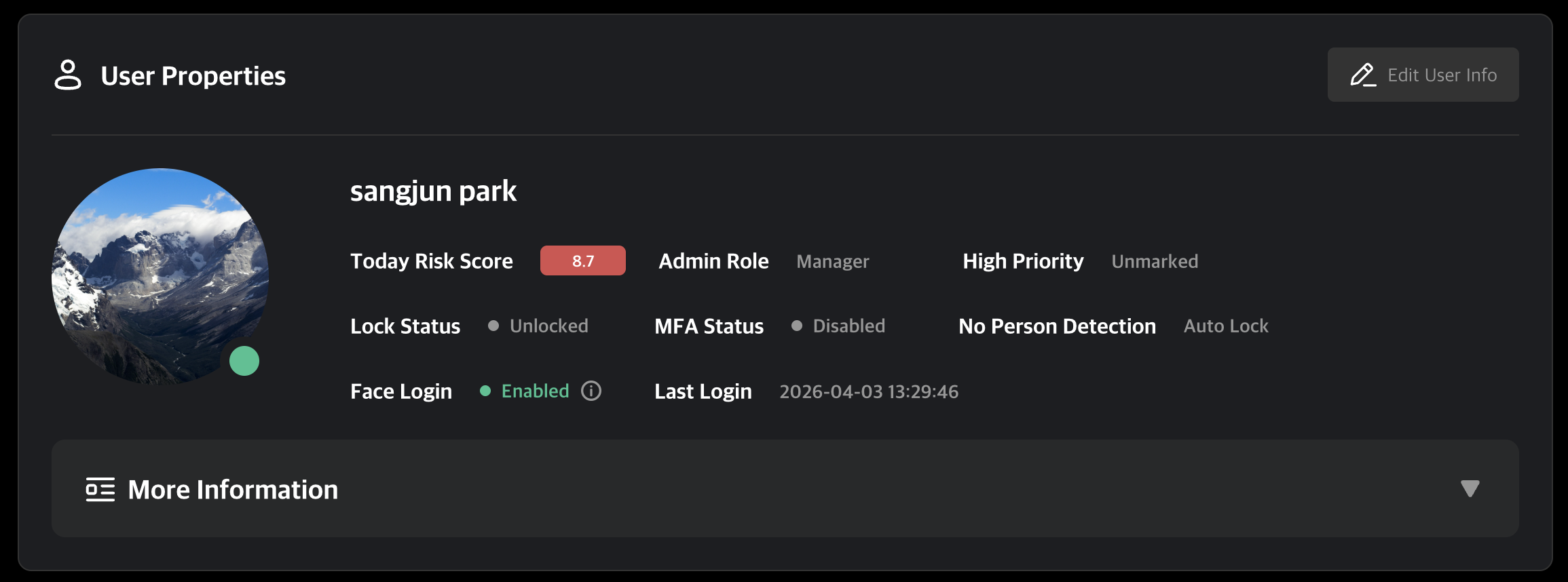1568x582 pixels.
Task: Expand the More Information section header
Action: point(785,488)
